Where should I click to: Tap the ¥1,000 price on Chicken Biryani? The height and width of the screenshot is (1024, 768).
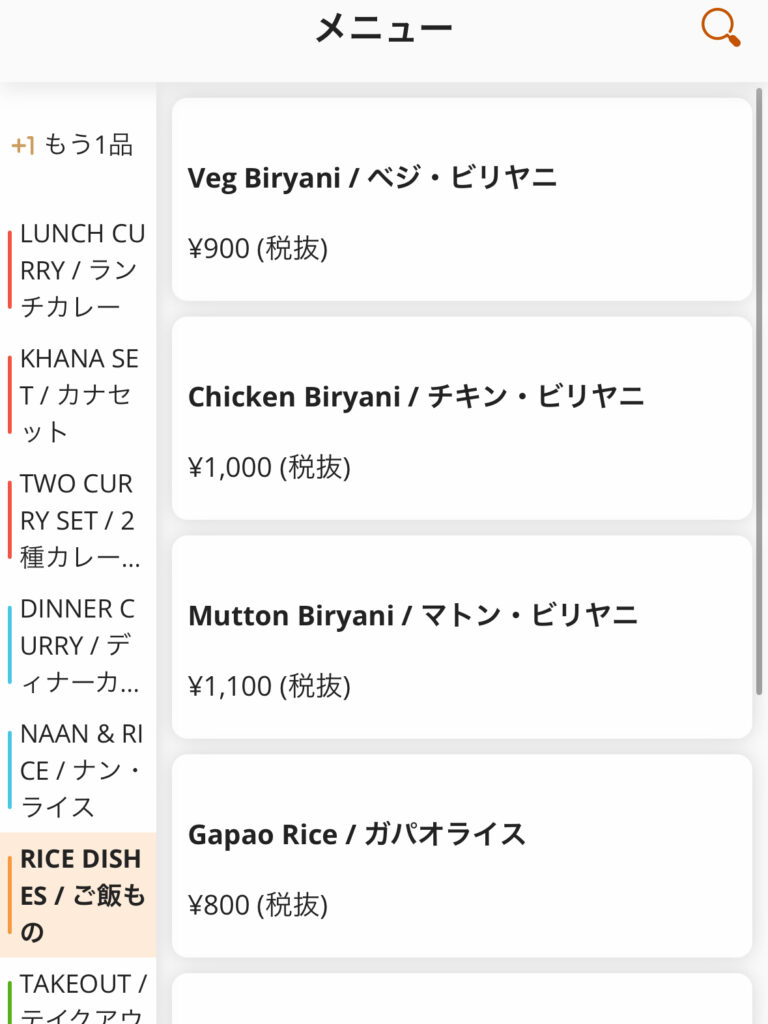(x=269, y=467)
